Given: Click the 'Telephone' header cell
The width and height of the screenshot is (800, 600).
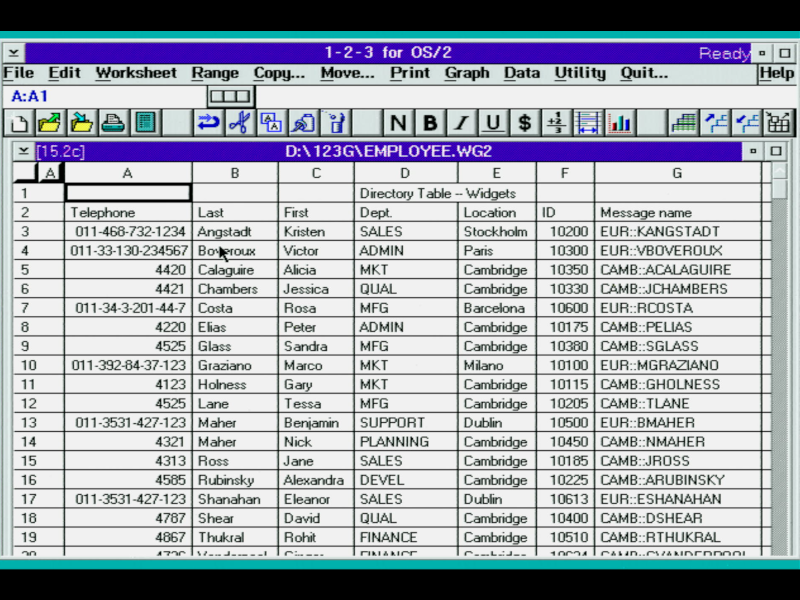Looking at the screenshot, I should coord(128,212).
